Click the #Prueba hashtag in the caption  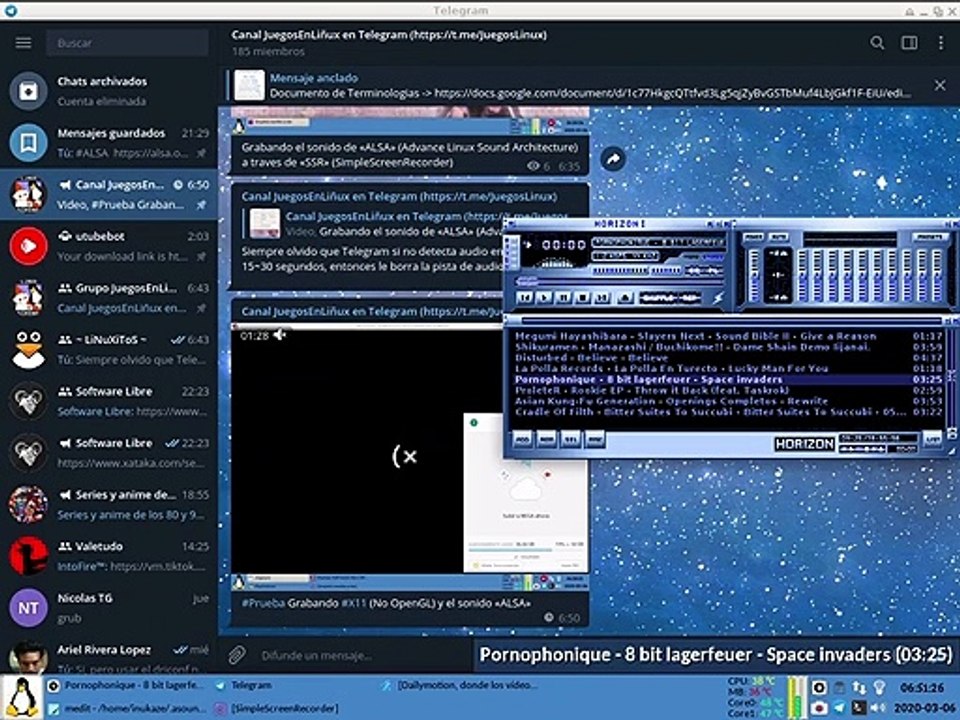click(x=263, y=603)
